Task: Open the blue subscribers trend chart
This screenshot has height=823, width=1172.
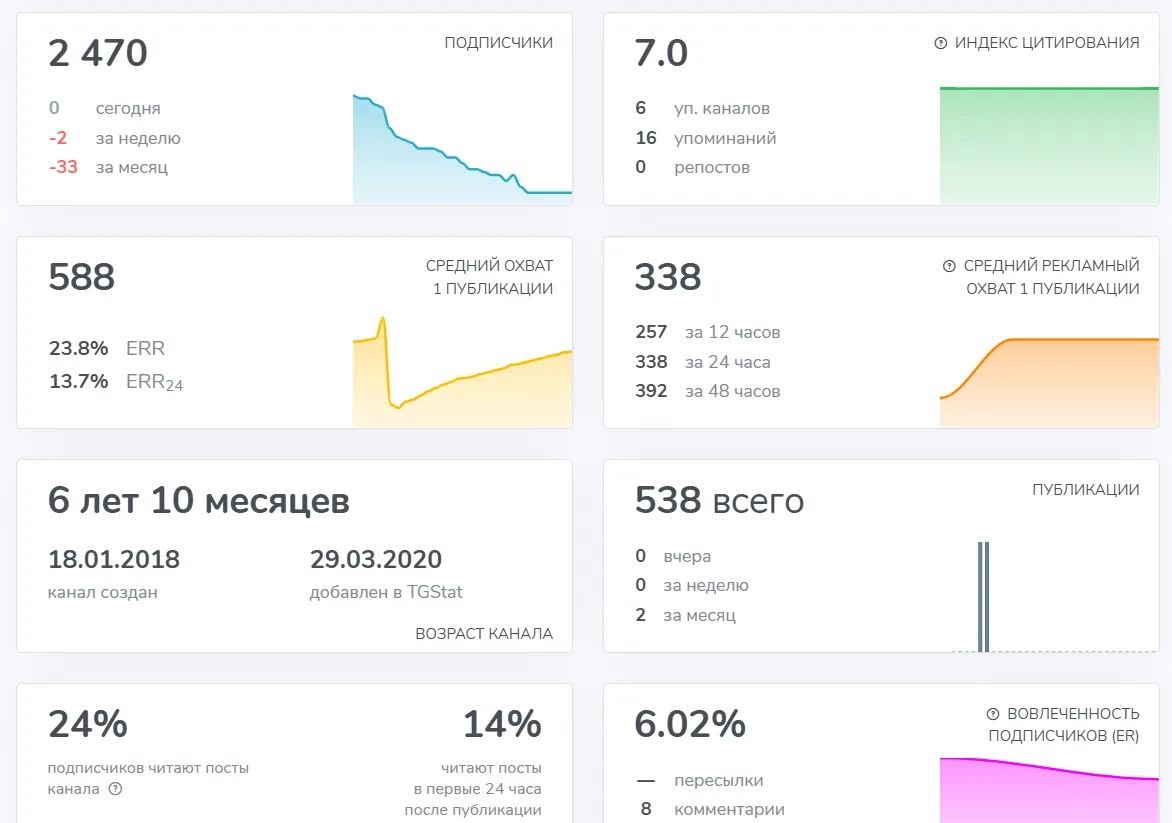Action: pos(462,149)
